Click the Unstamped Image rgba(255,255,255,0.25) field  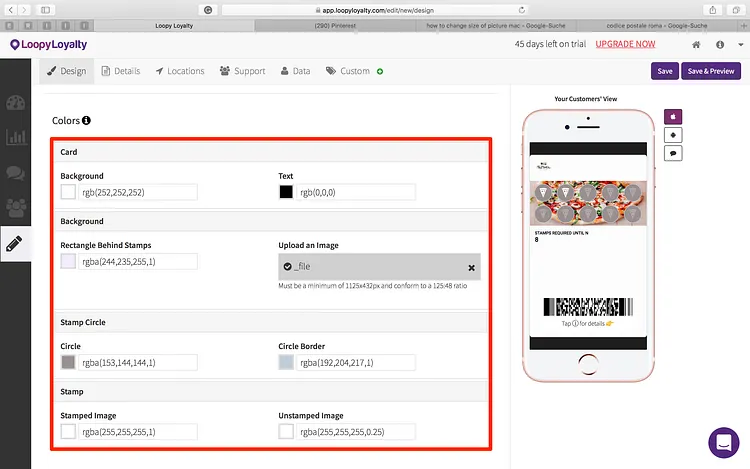coord(356,432)
